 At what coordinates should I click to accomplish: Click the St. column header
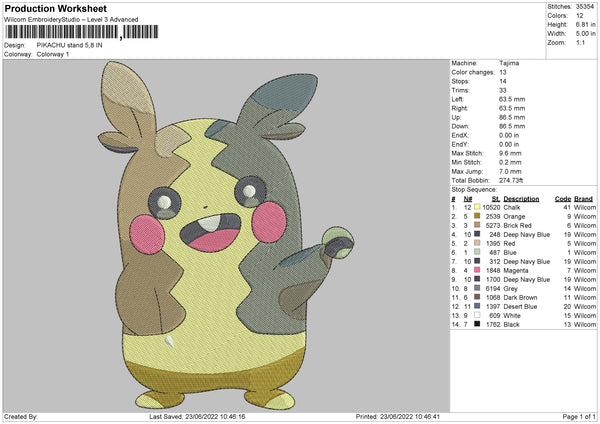(496, 199)
